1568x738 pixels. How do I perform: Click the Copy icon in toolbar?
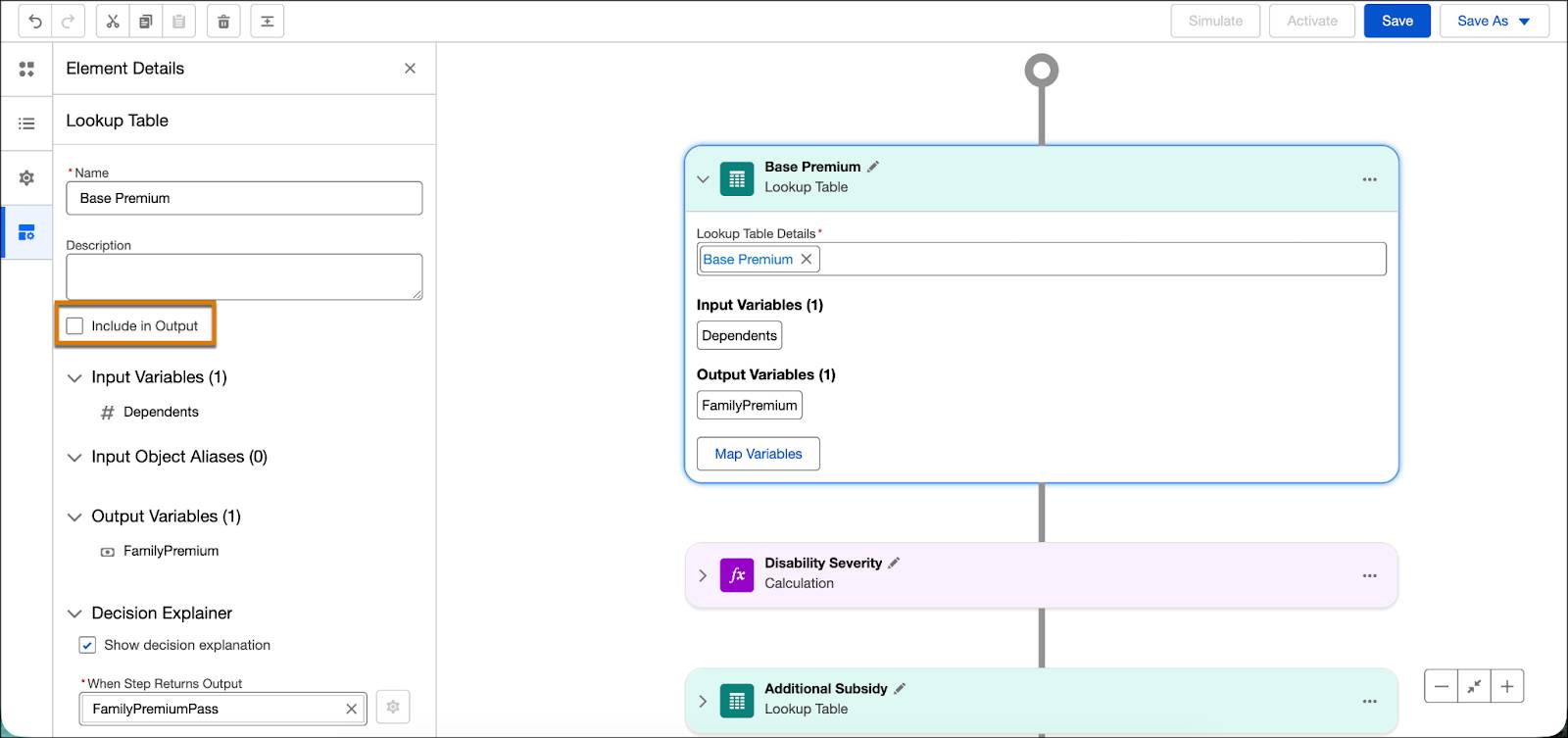pos(145,21)
